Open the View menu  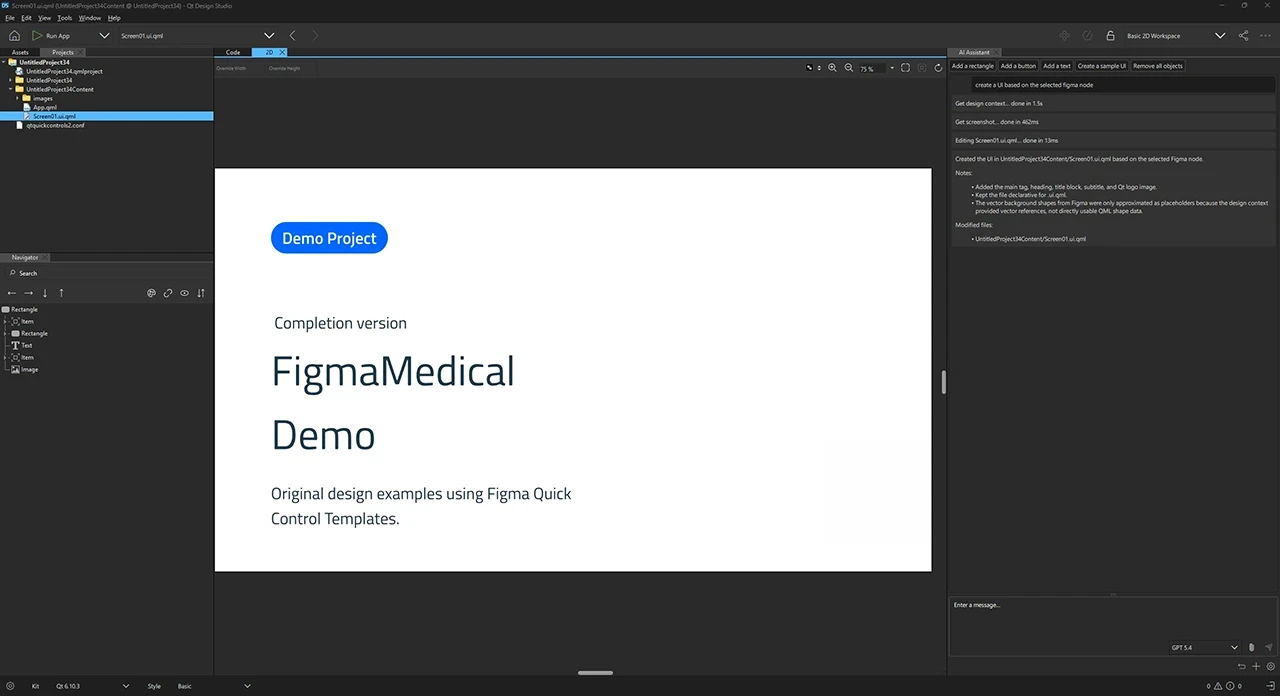44,18
